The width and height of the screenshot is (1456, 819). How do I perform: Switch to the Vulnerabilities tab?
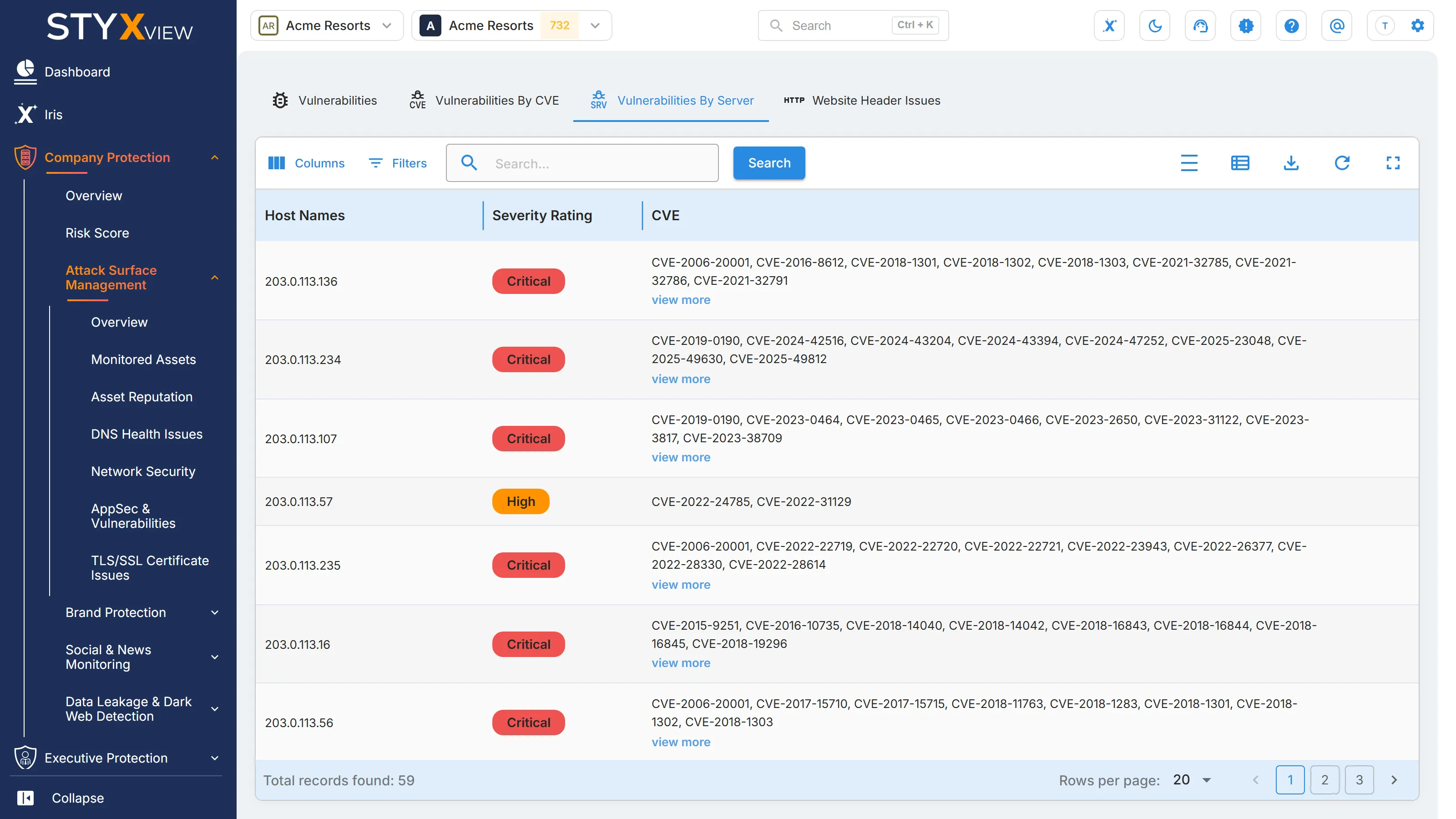(x=324, y=100)
